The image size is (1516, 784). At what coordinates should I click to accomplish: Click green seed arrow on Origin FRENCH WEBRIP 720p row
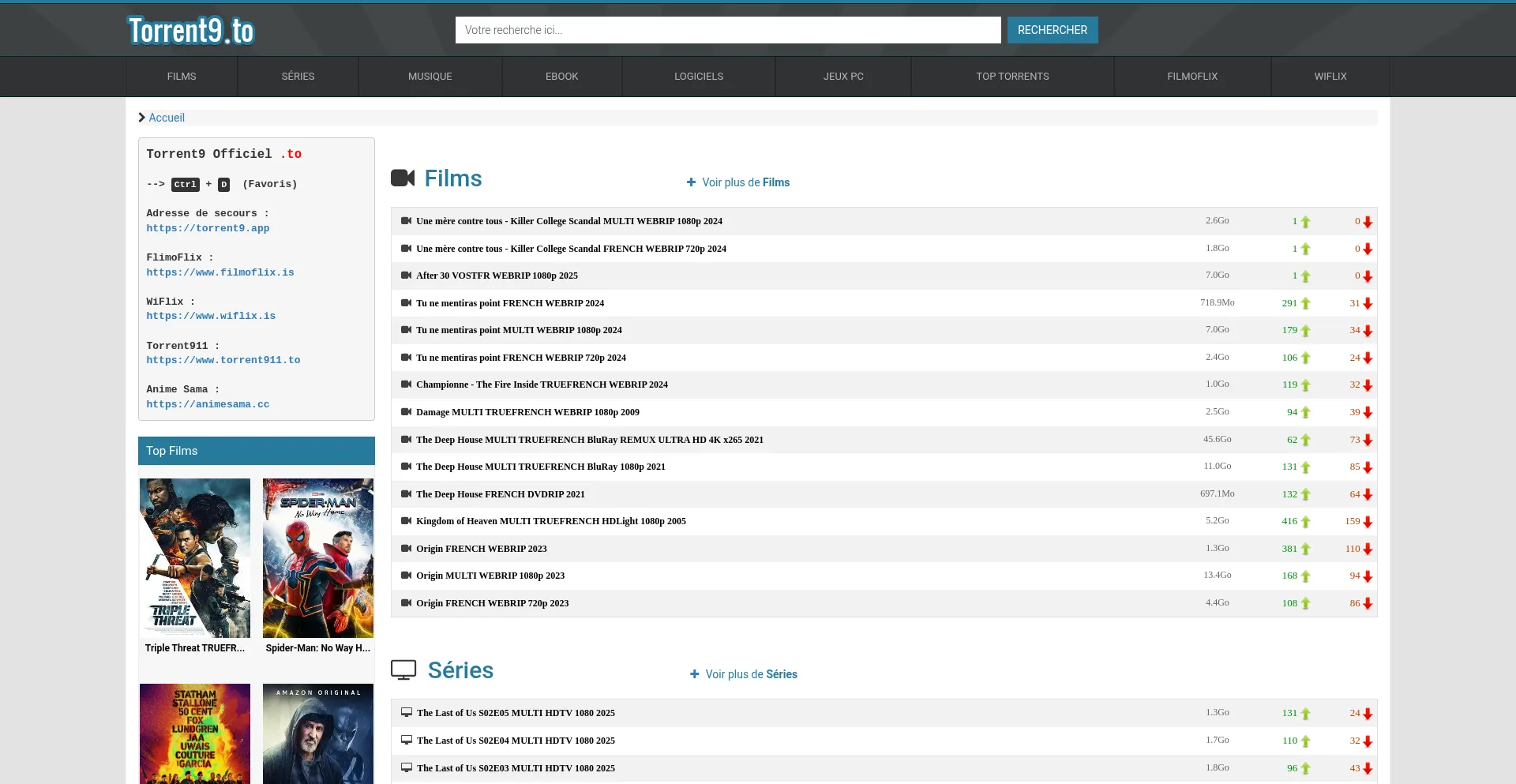pyautogui.click(x=1306, y=604)
